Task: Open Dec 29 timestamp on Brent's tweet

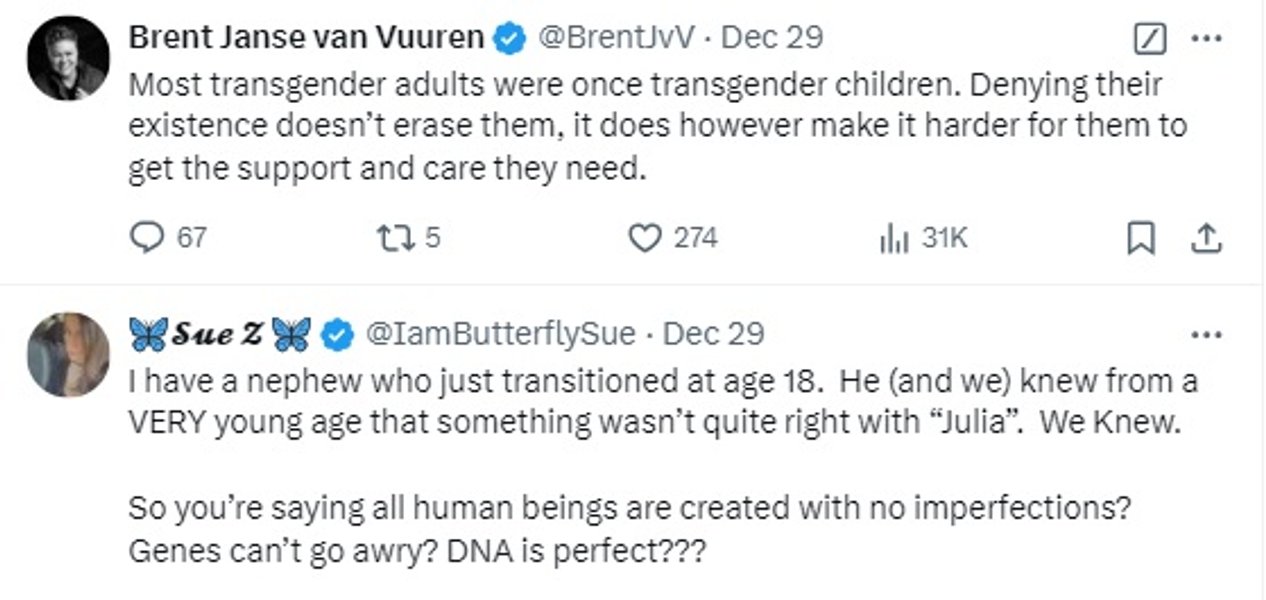Action: [772, 38]
